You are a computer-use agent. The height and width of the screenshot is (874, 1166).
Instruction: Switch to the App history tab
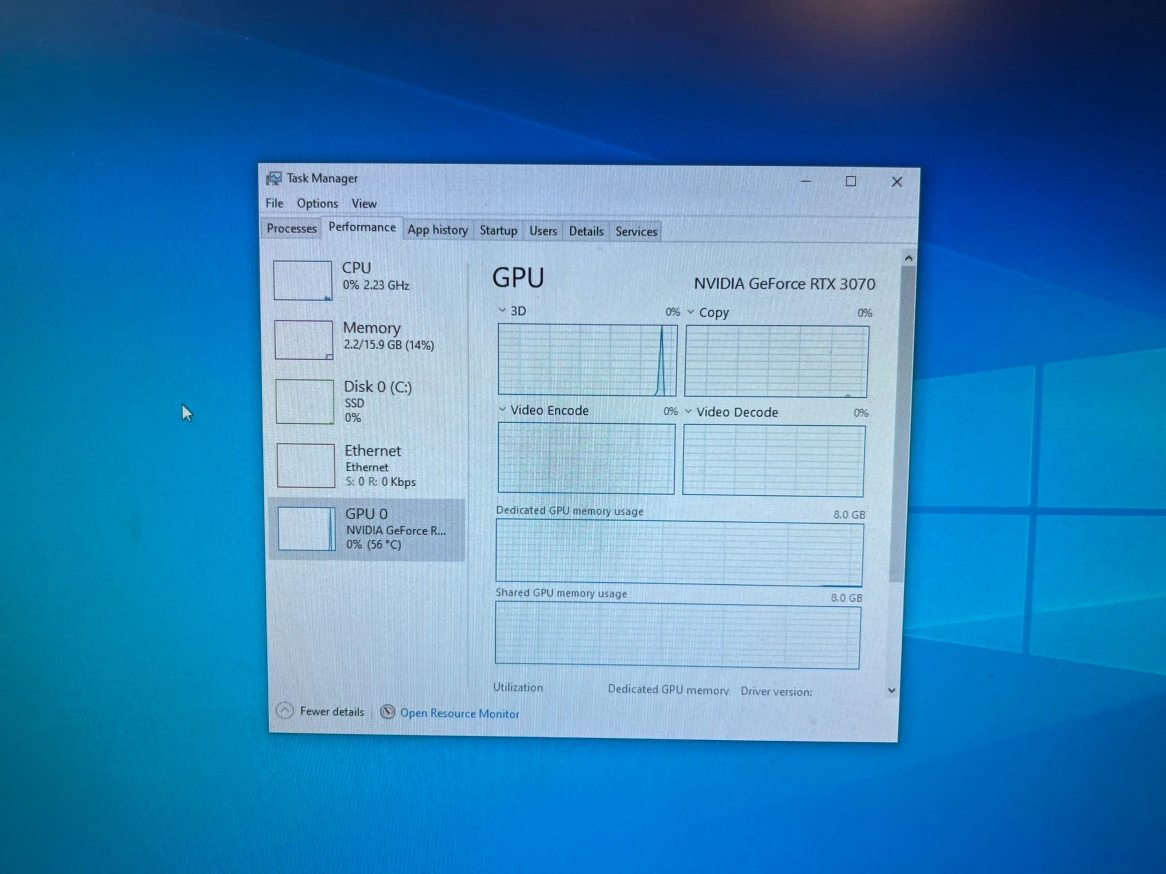(x=438, y=231)
